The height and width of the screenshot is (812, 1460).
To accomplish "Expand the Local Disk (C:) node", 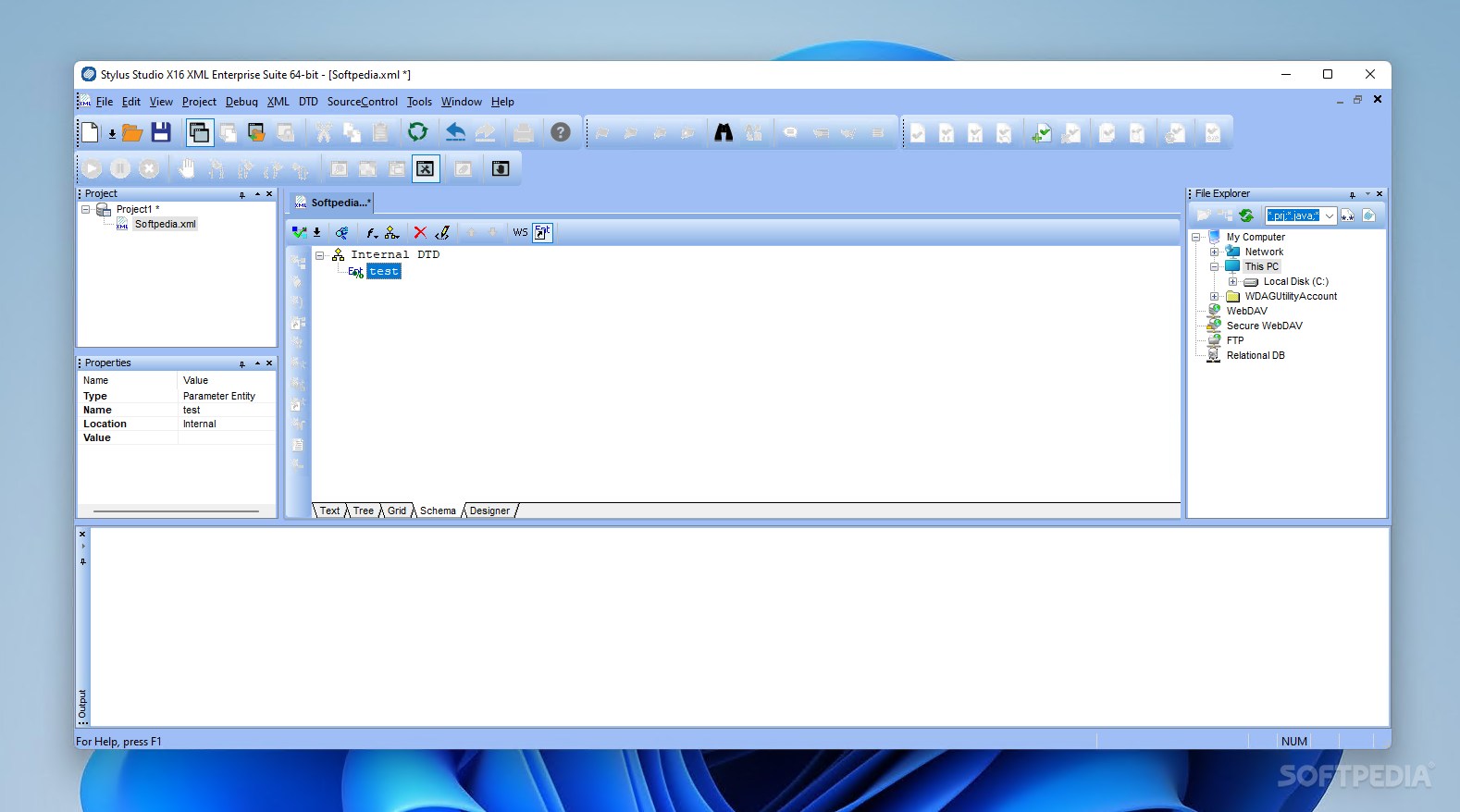I will 1233,282.
